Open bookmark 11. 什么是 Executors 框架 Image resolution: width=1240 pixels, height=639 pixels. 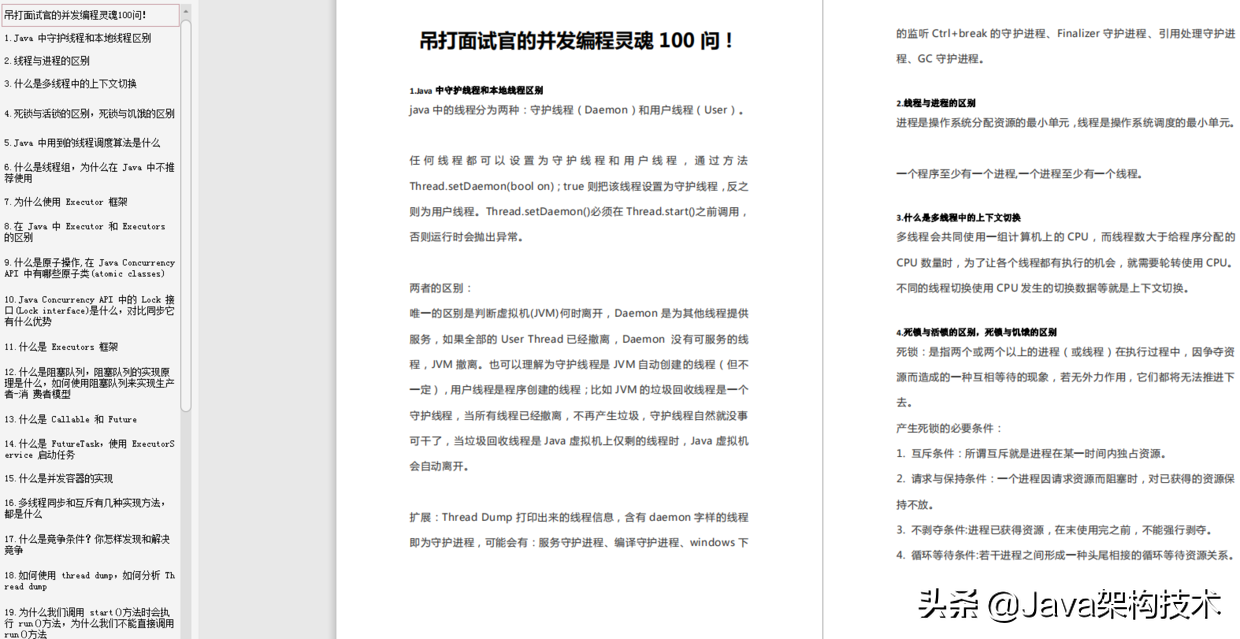pos(61,347)
